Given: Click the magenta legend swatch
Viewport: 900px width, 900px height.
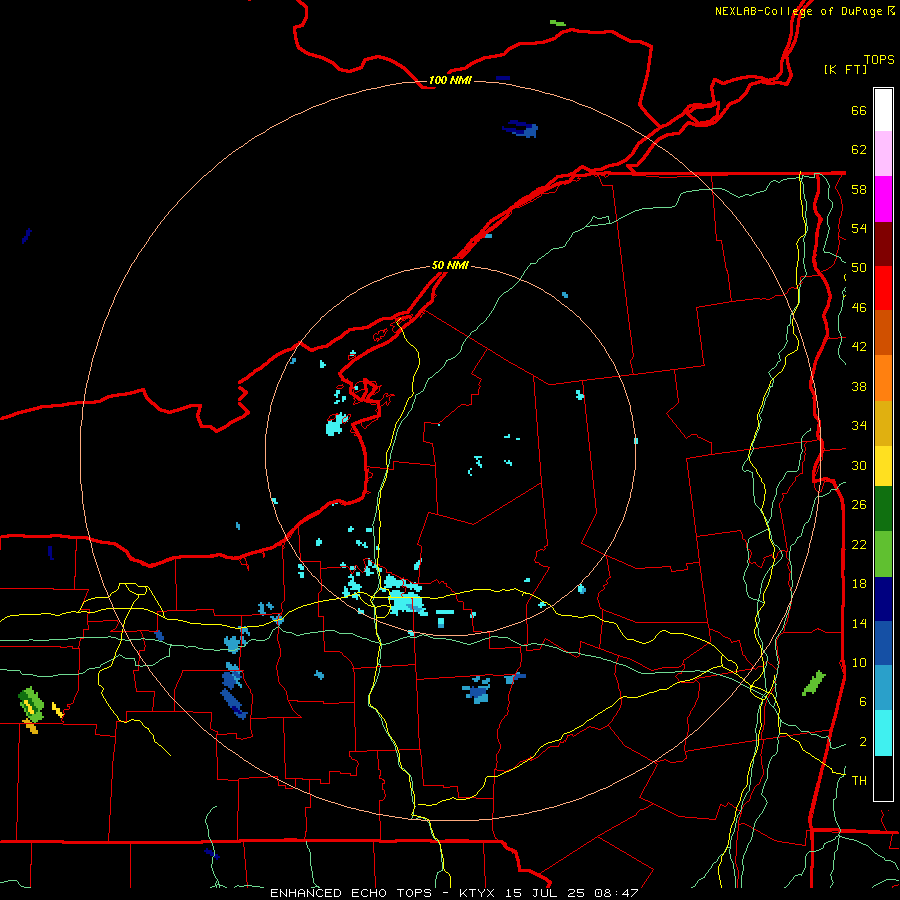Looking at the screenshot, I should [883, 199].
